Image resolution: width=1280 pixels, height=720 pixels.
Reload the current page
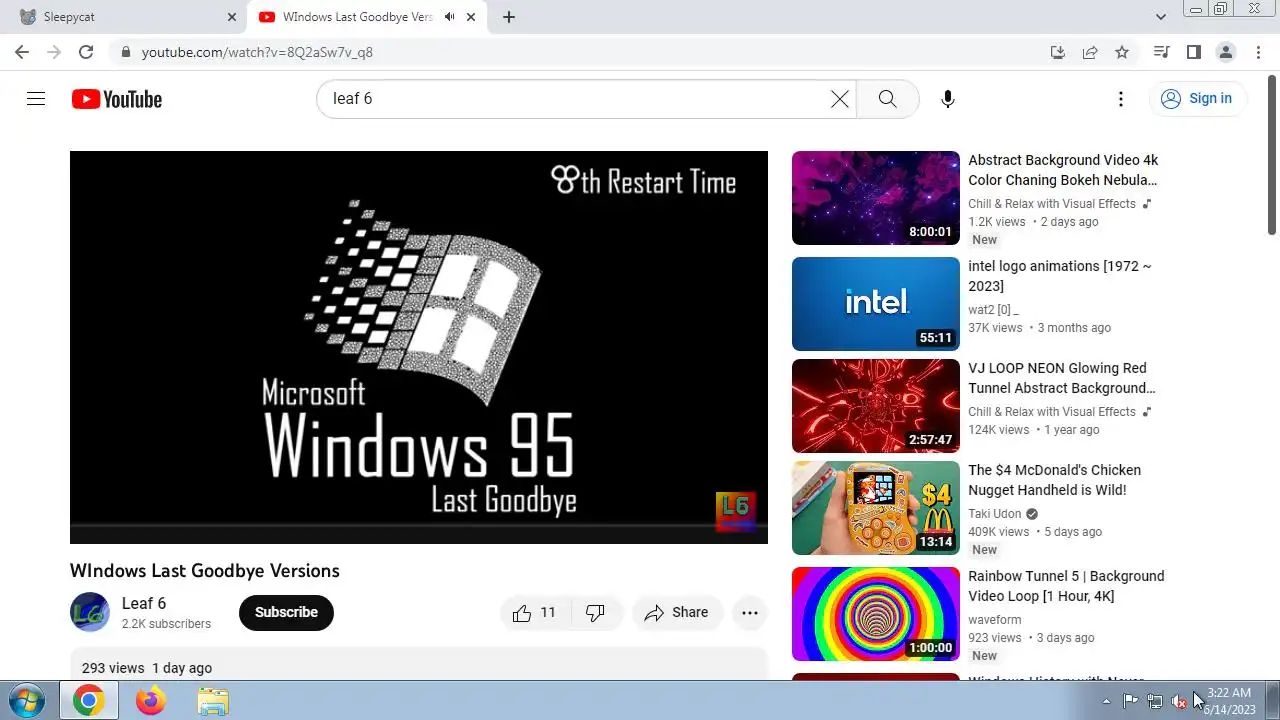pyautogui.click(x=86, y=52)
